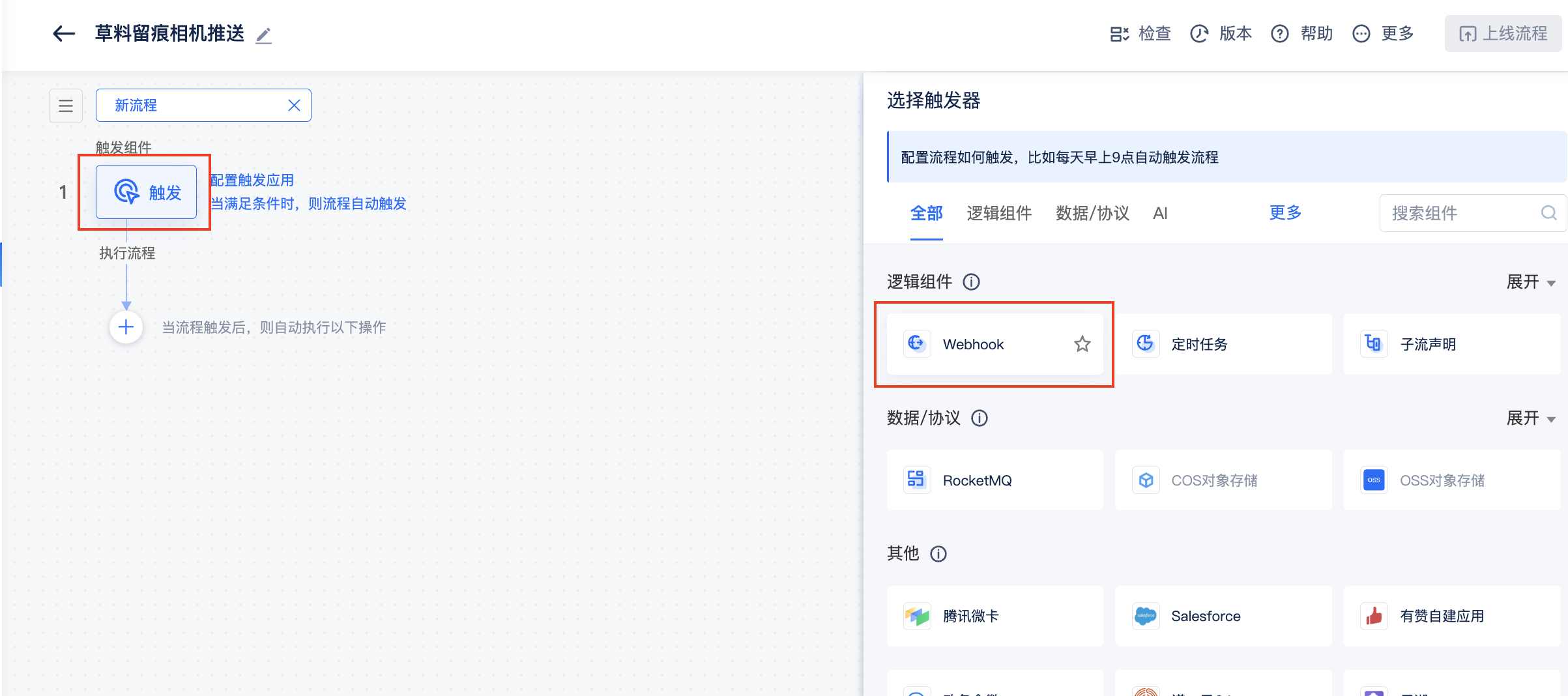Edit flow name with pencil icon
This screenshot has width=1568, height=696.
[264, 35]
